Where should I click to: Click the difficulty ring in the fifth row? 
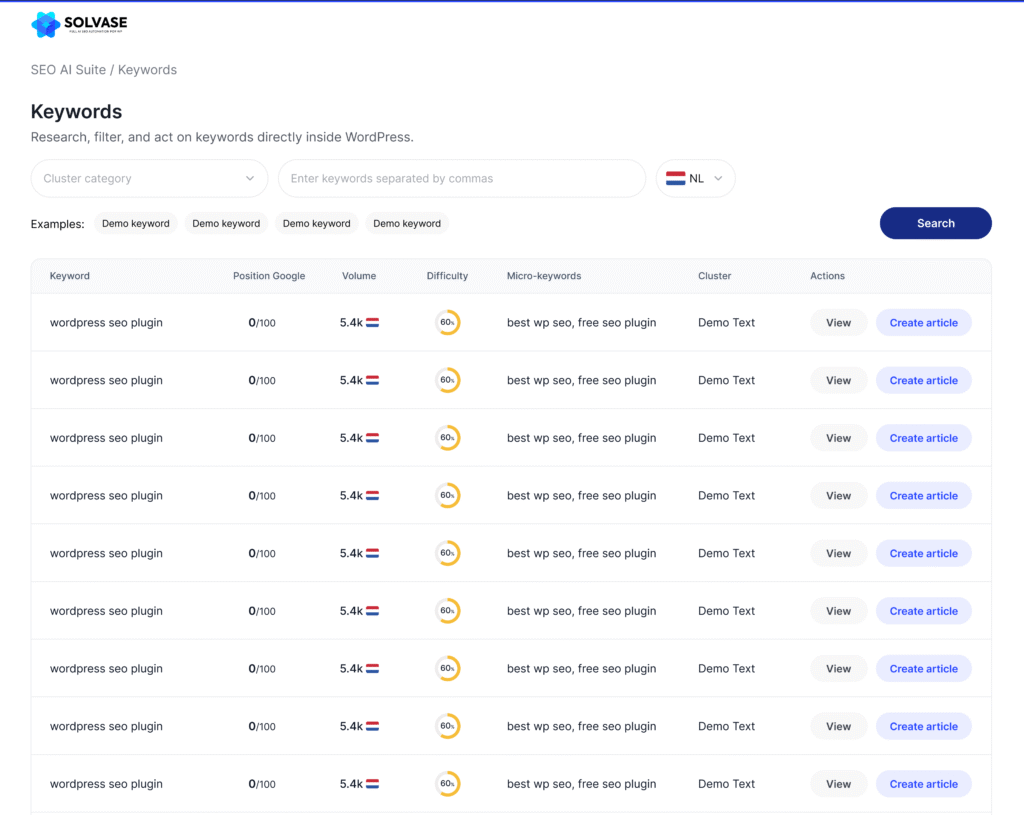coord(447,554)
